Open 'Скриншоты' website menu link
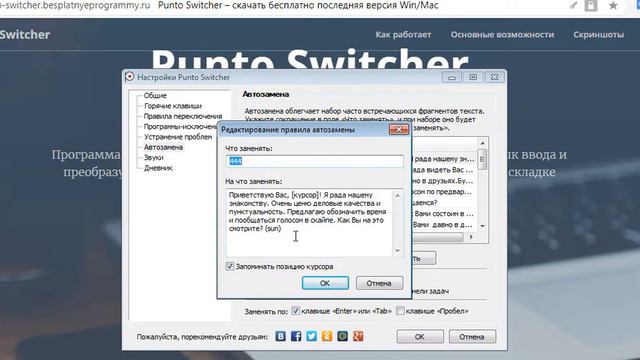640x360 pixels. pos(598,35)
